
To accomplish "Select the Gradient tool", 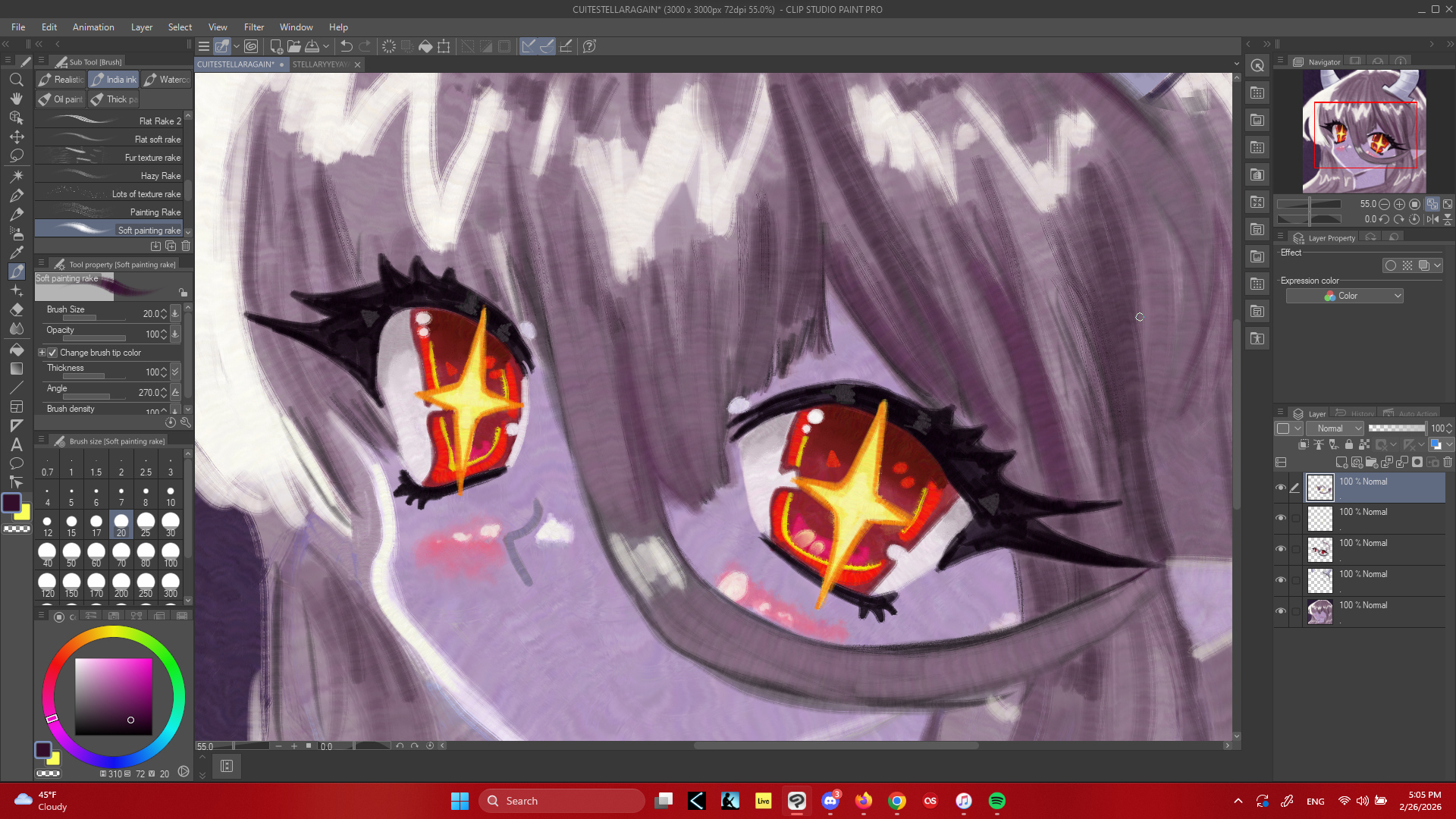I will (17, 369).
